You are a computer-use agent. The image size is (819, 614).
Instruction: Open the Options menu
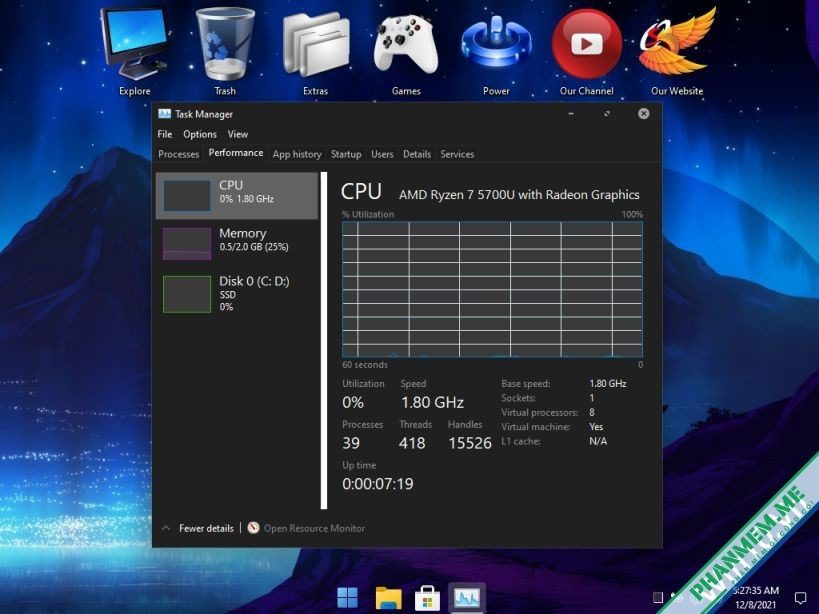coord(200,134)
